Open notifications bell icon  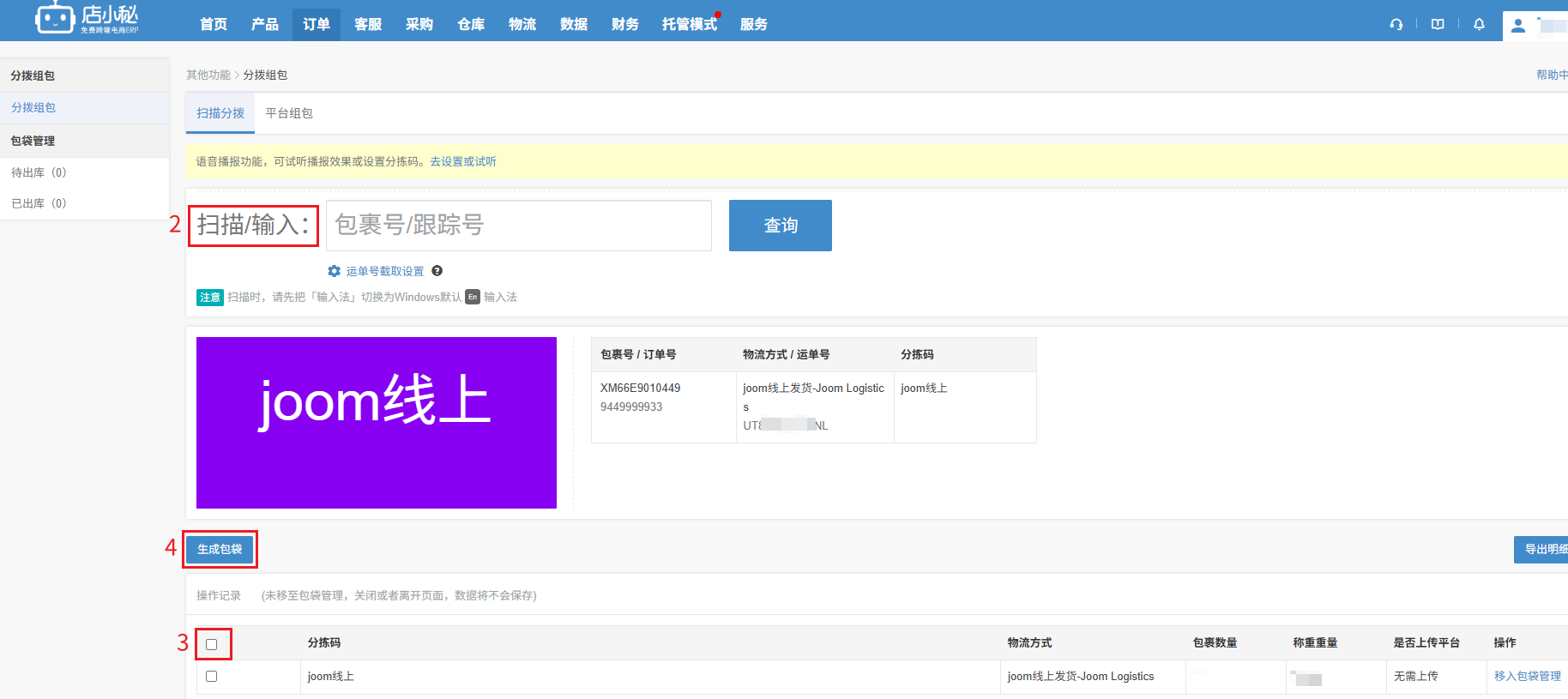click(x=1479, y=24)
